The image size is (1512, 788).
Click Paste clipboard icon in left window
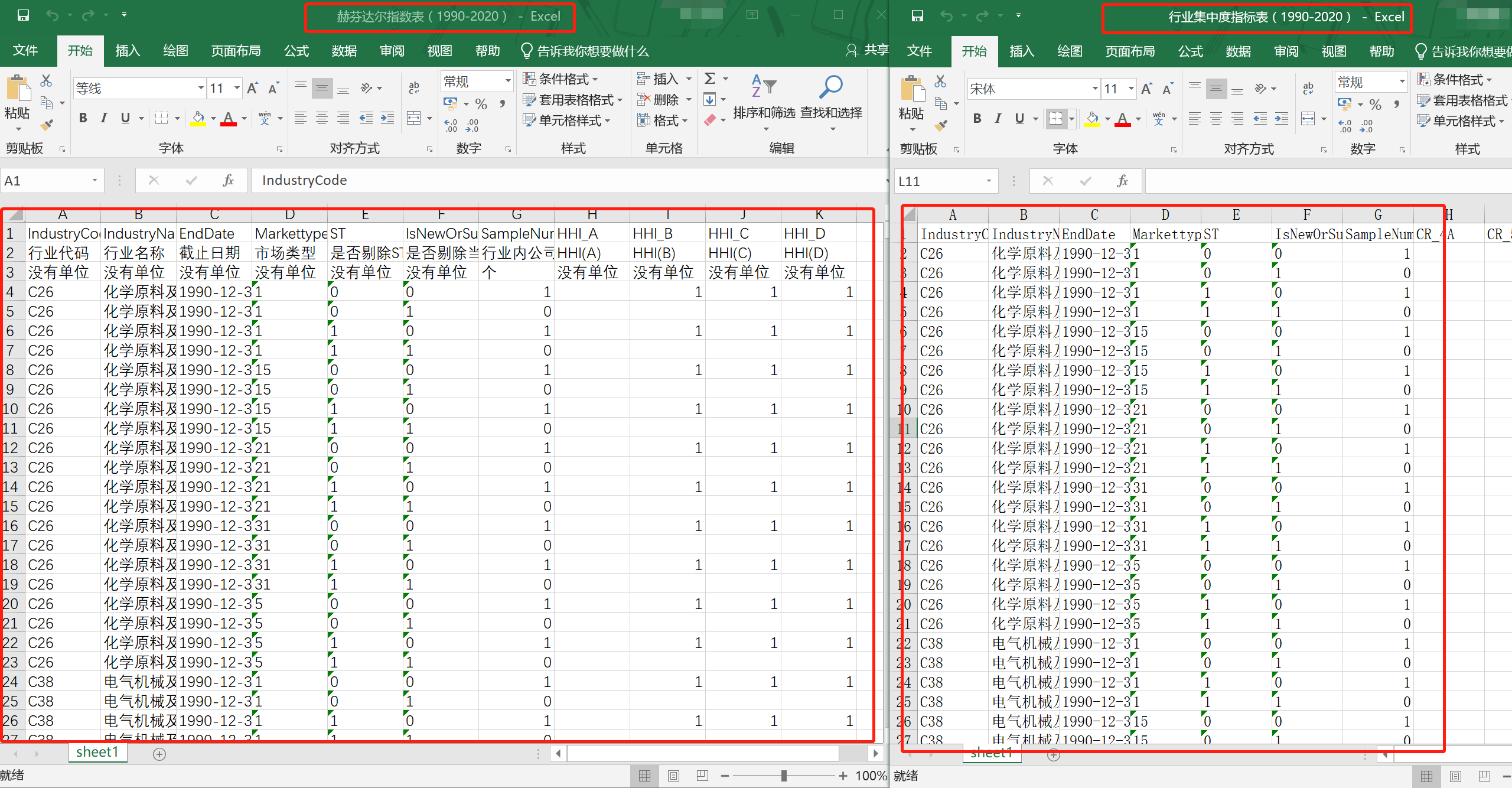(18, 89)
